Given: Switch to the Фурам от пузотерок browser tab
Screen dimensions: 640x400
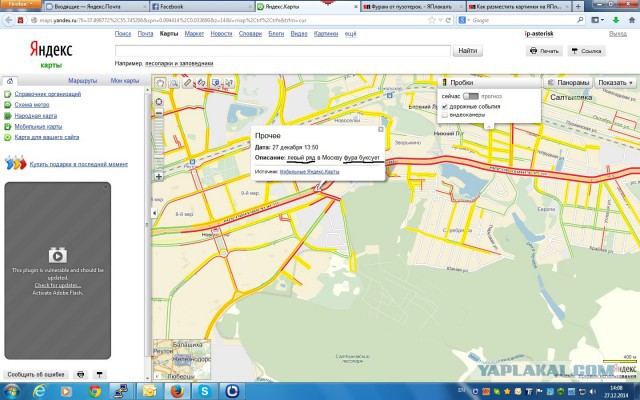Looking at the screenshot, I should coord(413,7).
